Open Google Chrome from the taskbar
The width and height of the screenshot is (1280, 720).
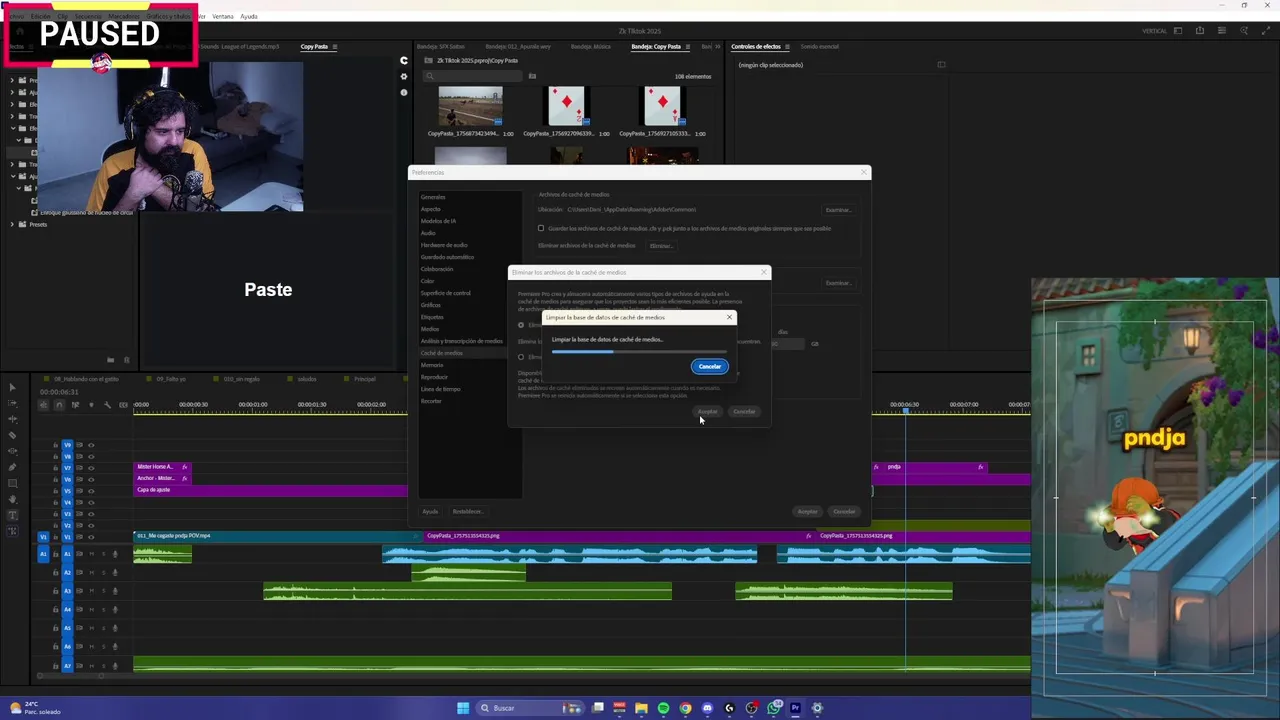click(x=685, y=708)
